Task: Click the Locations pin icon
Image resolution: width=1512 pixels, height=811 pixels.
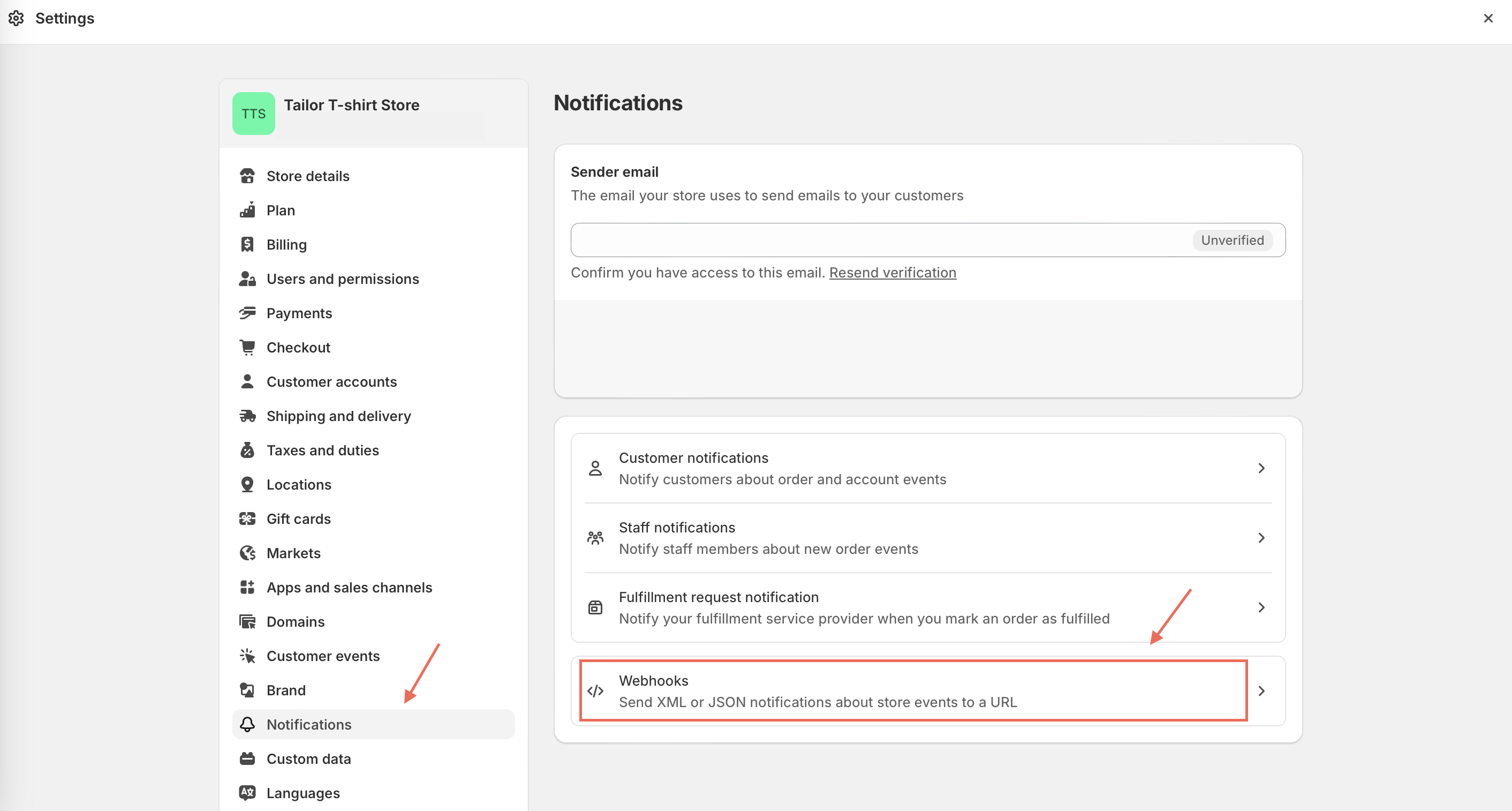Action: [248, 484]
